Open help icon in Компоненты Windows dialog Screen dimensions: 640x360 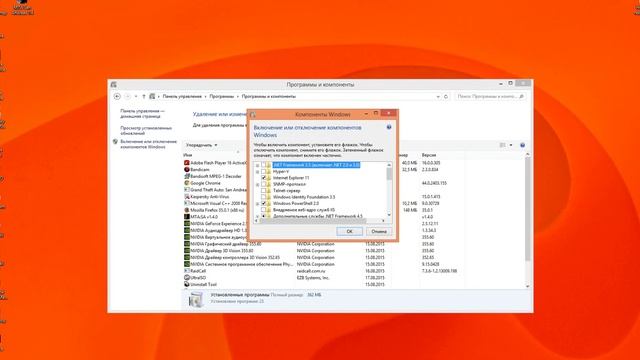point(389,127)
